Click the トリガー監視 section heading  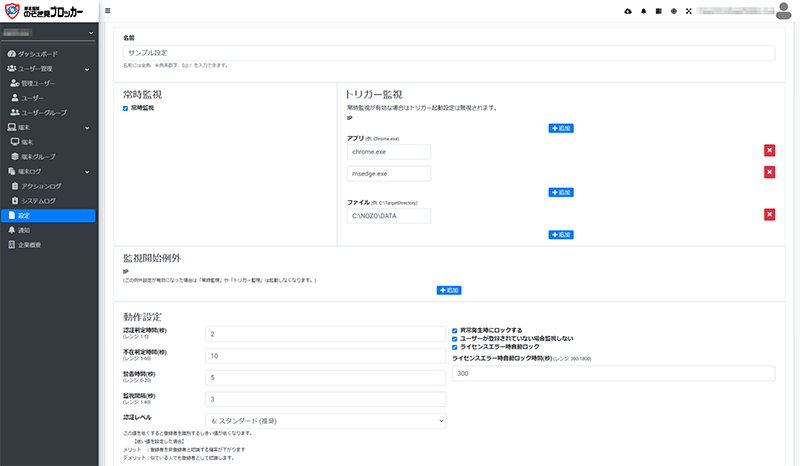[x=374, y=94]
